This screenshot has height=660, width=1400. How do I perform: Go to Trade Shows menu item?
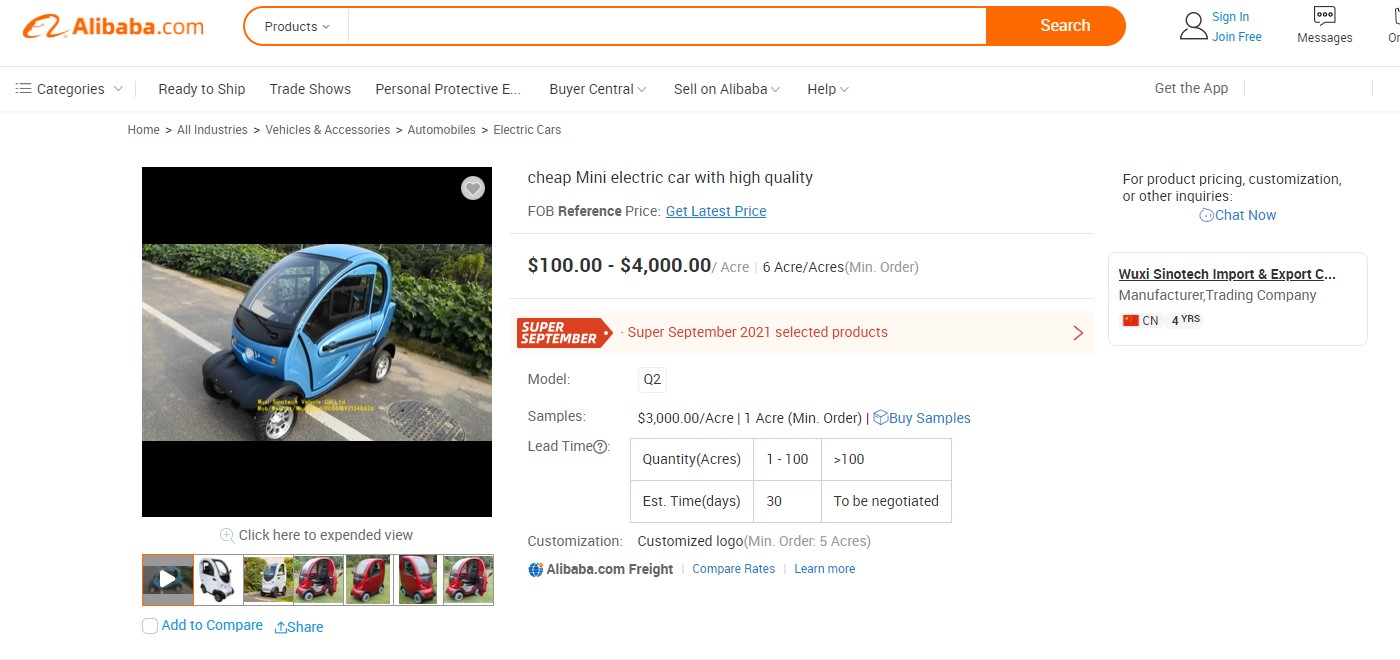[310, 89]
